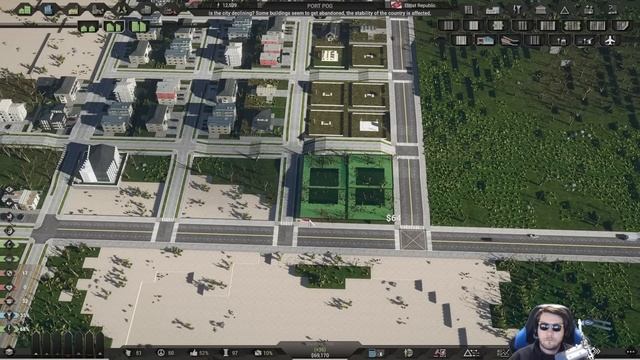Select the ramp or bridge road tool
640x360 pixels.
[x=510, y=40]
